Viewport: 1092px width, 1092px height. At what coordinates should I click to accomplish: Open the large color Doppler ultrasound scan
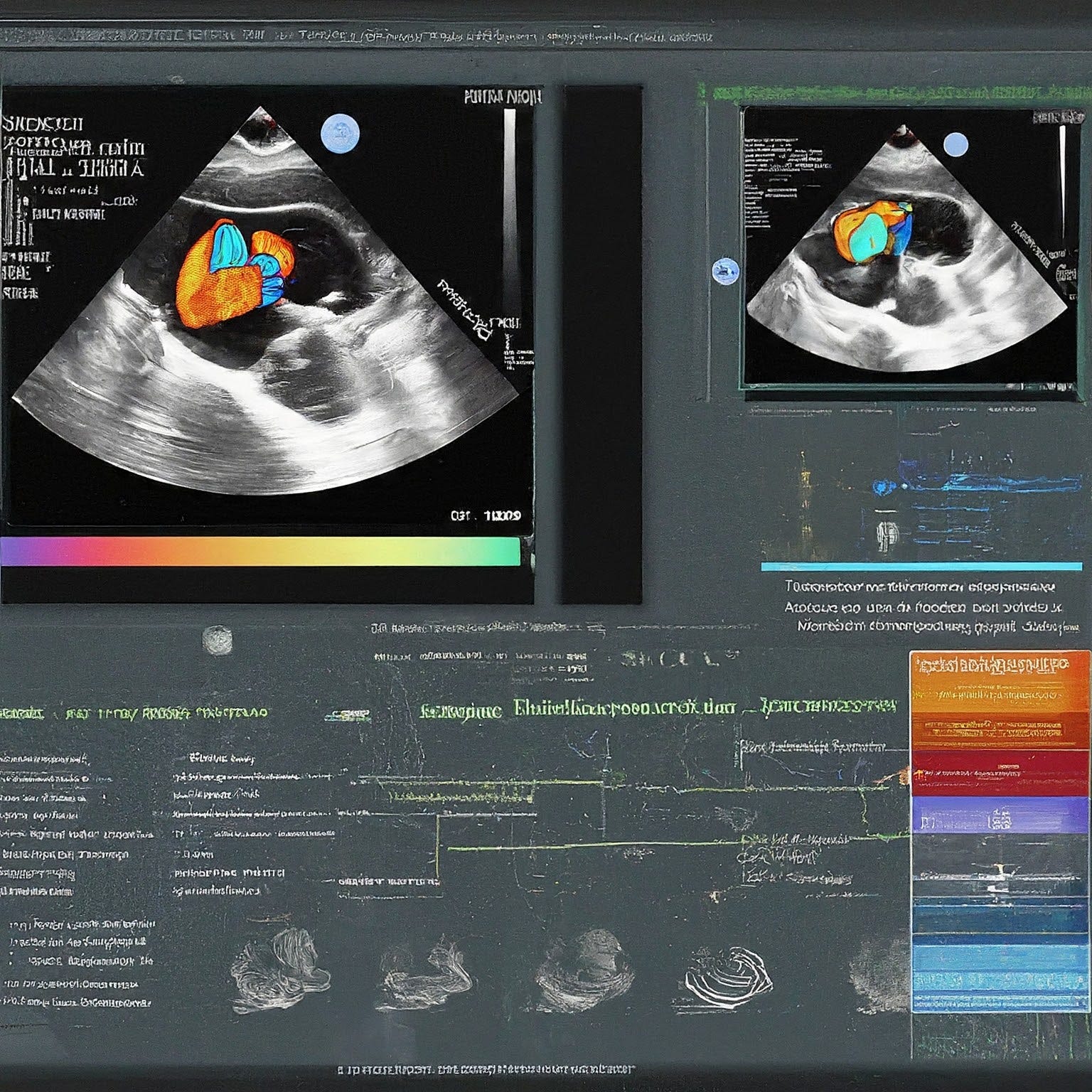click(267, 302)
